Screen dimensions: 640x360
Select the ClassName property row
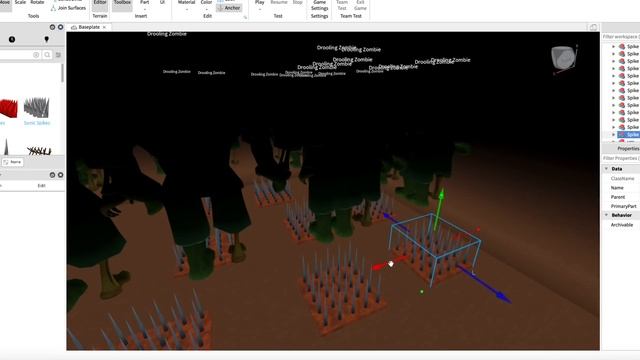pyautogui.click(x=621, y=179)
